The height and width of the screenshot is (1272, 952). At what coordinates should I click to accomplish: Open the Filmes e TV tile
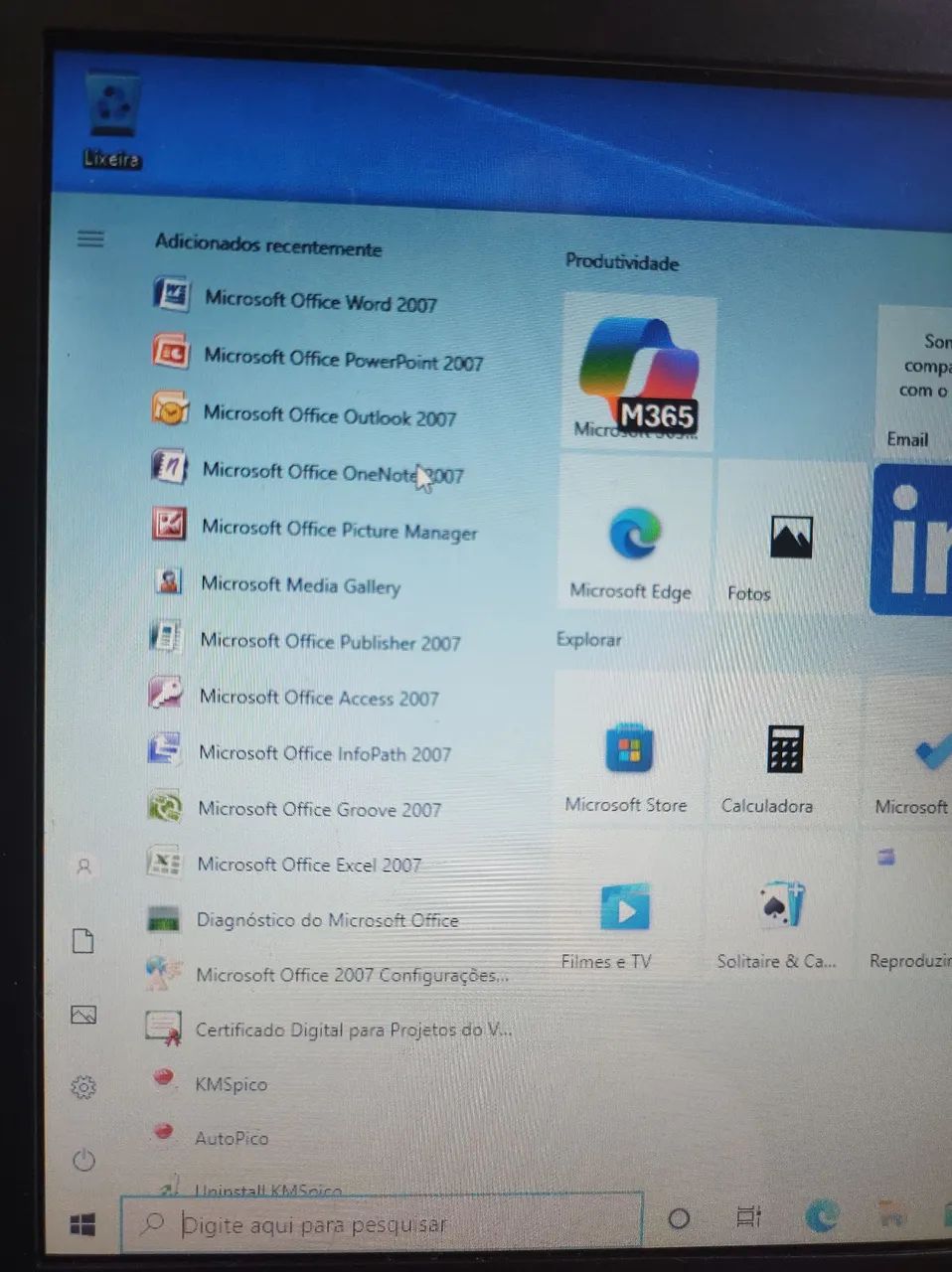coord(624,906)
